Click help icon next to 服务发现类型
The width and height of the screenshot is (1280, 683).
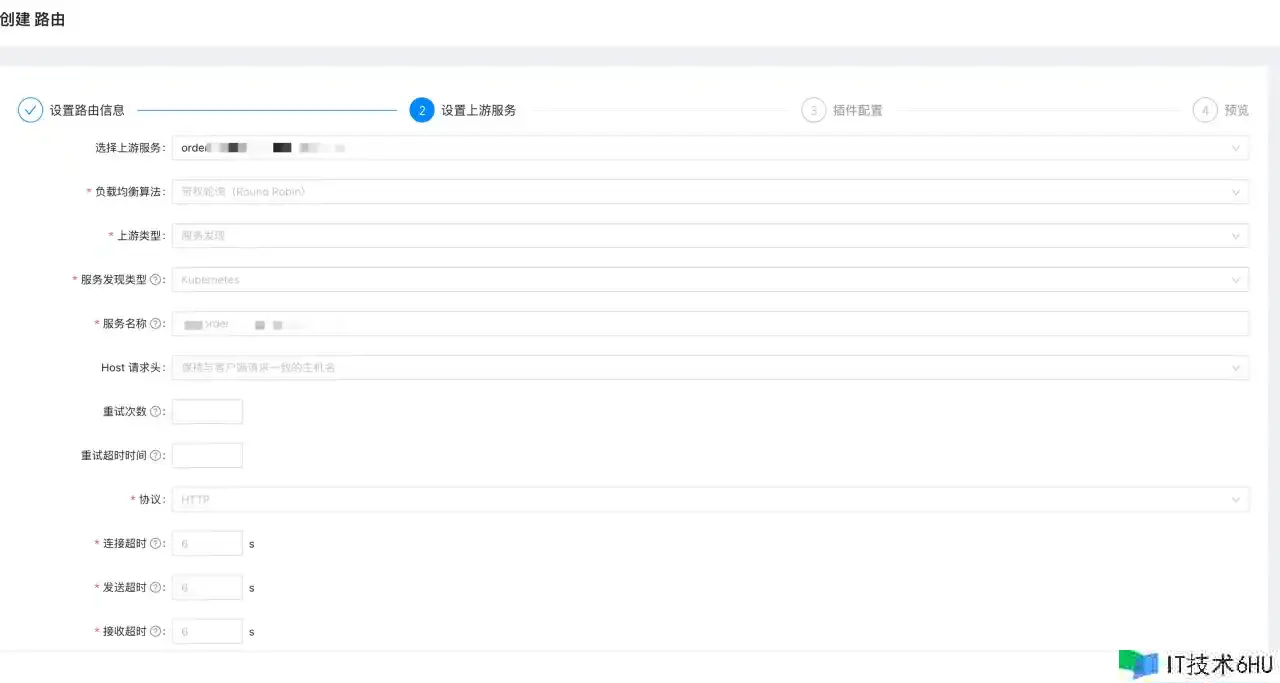155,280
